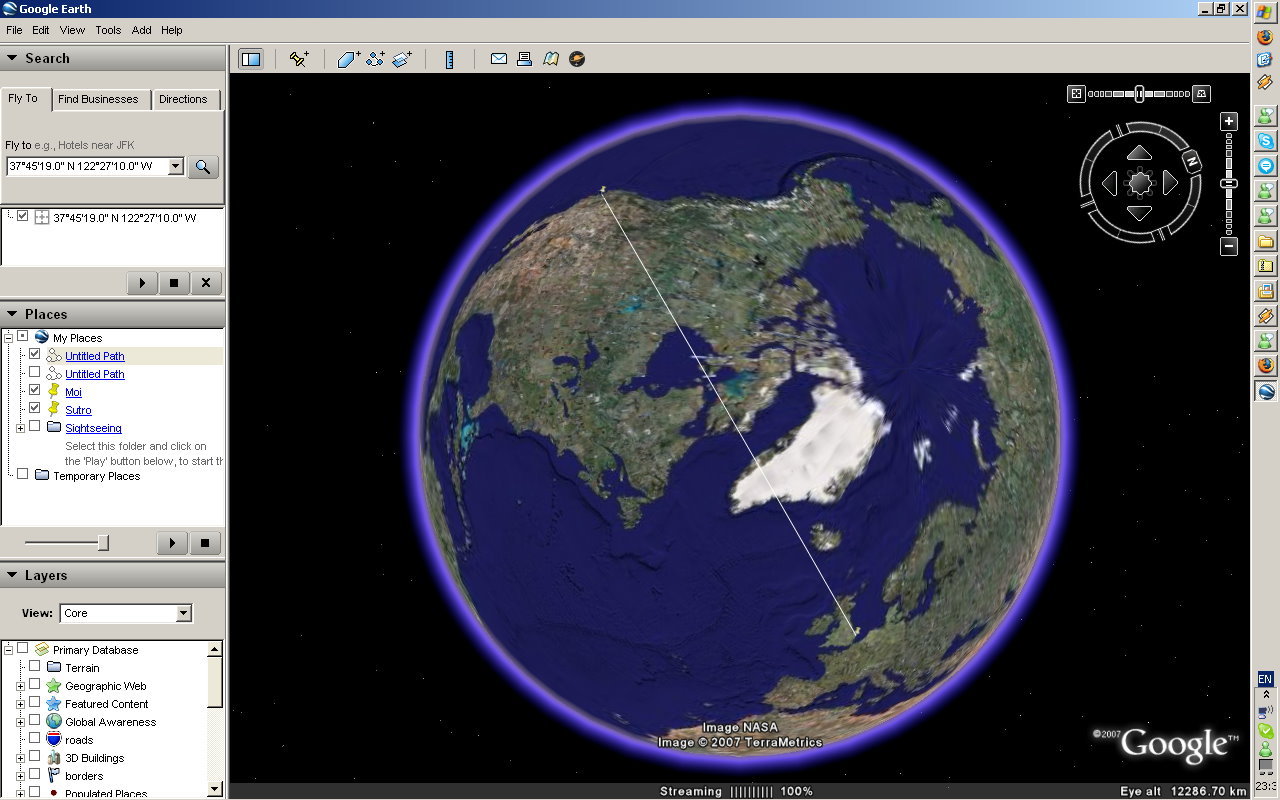Click the Add Polygon tool icon
Viewport: 1280px width, 800px height.
348,59
